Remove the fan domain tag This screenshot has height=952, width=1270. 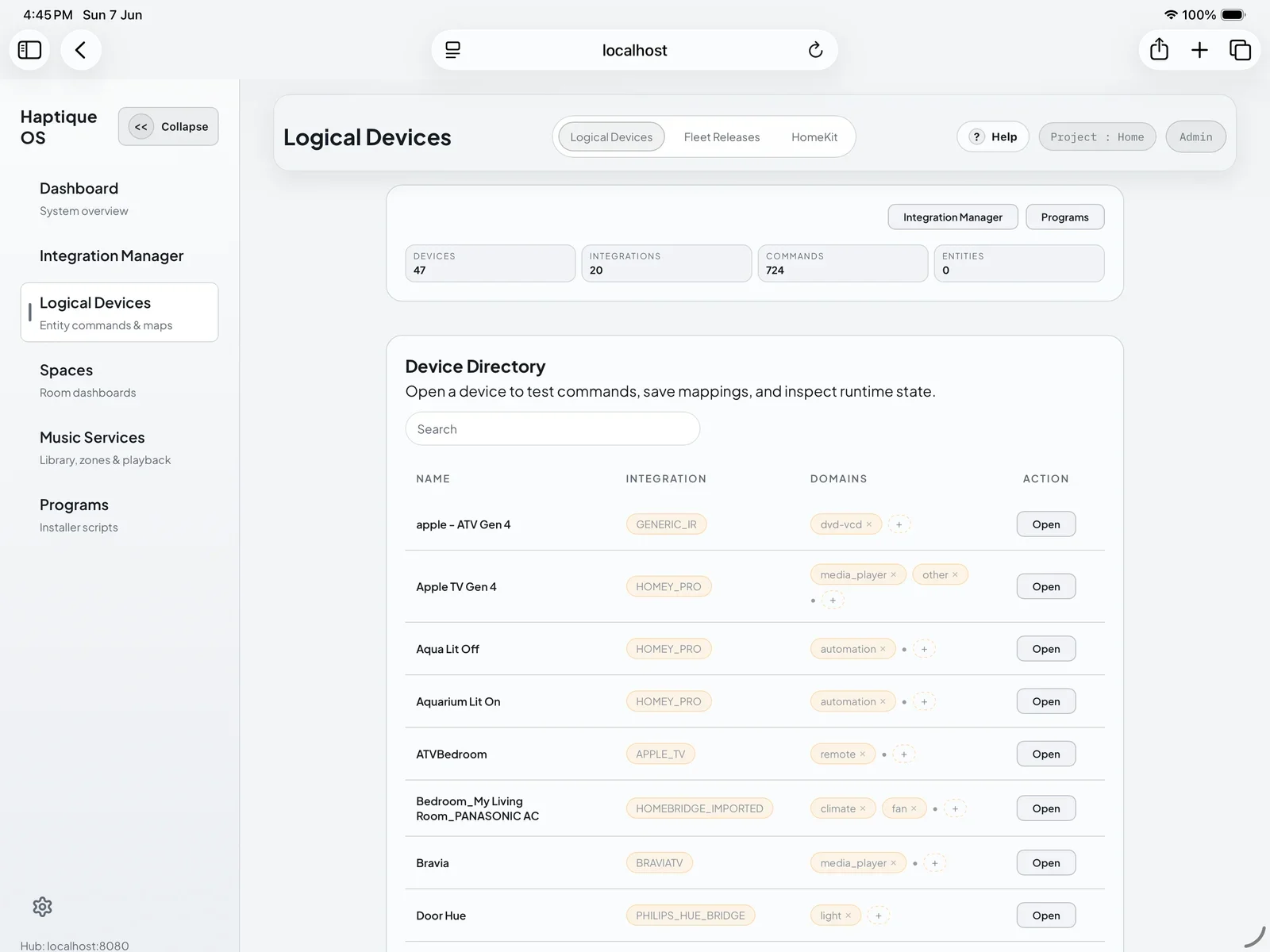[914, 808]
